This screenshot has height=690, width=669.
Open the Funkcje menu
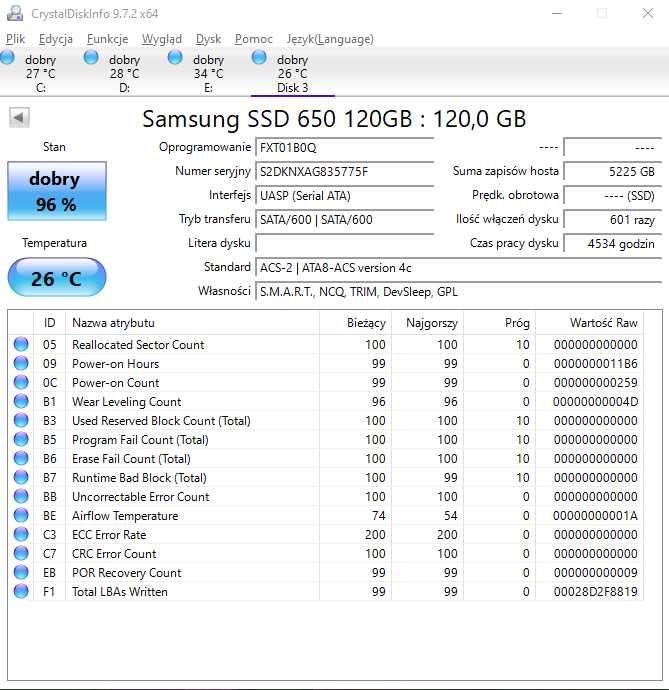tap(107, 39)
